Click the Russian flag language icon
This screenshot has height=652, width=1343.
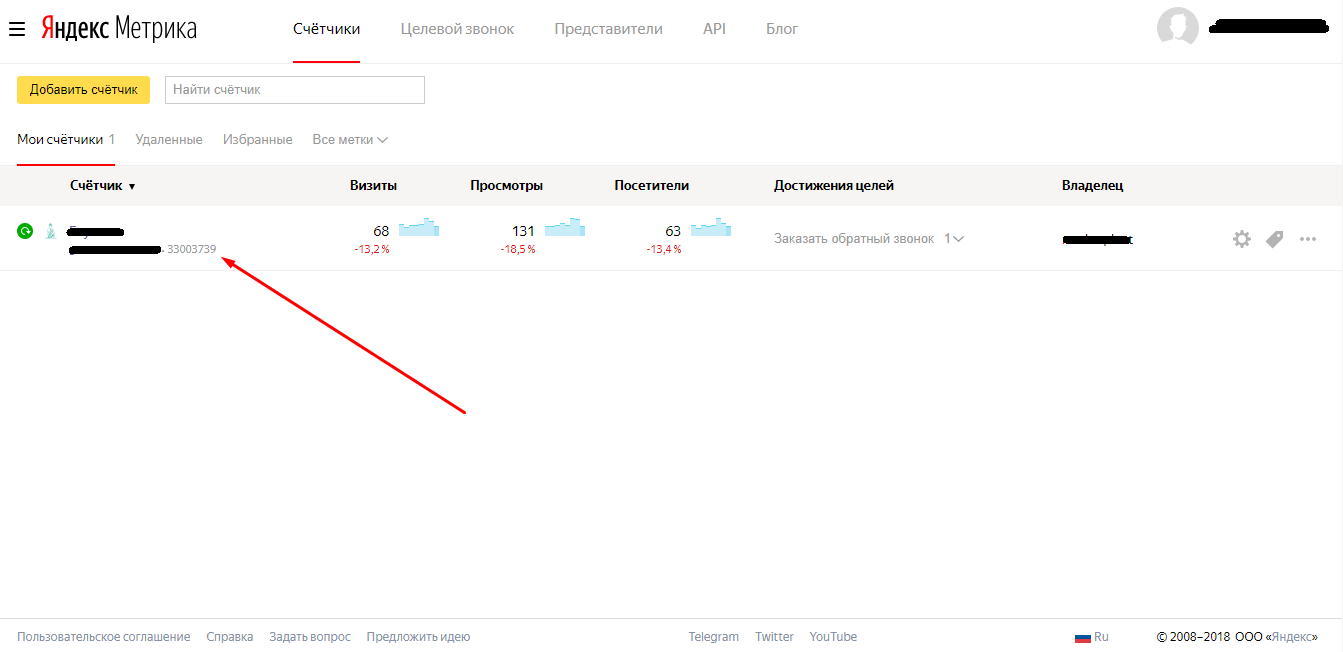coord(1082,637)
